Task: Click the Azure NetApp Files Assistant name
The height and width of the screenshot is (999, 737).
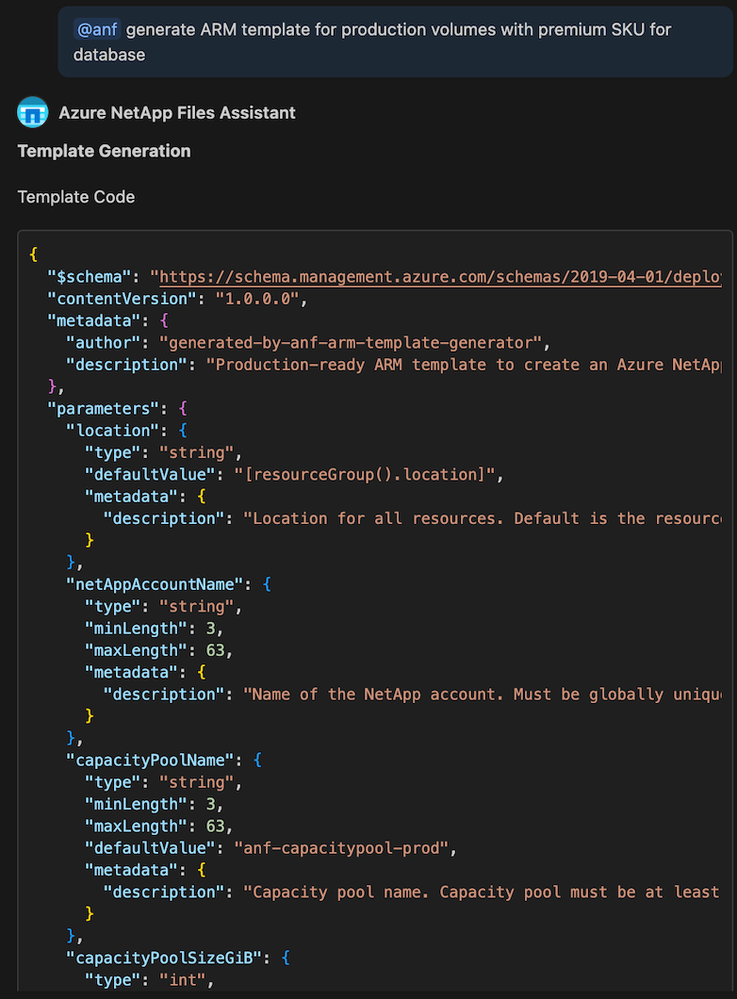Action: pyautogui.click(x=177, y=113)
